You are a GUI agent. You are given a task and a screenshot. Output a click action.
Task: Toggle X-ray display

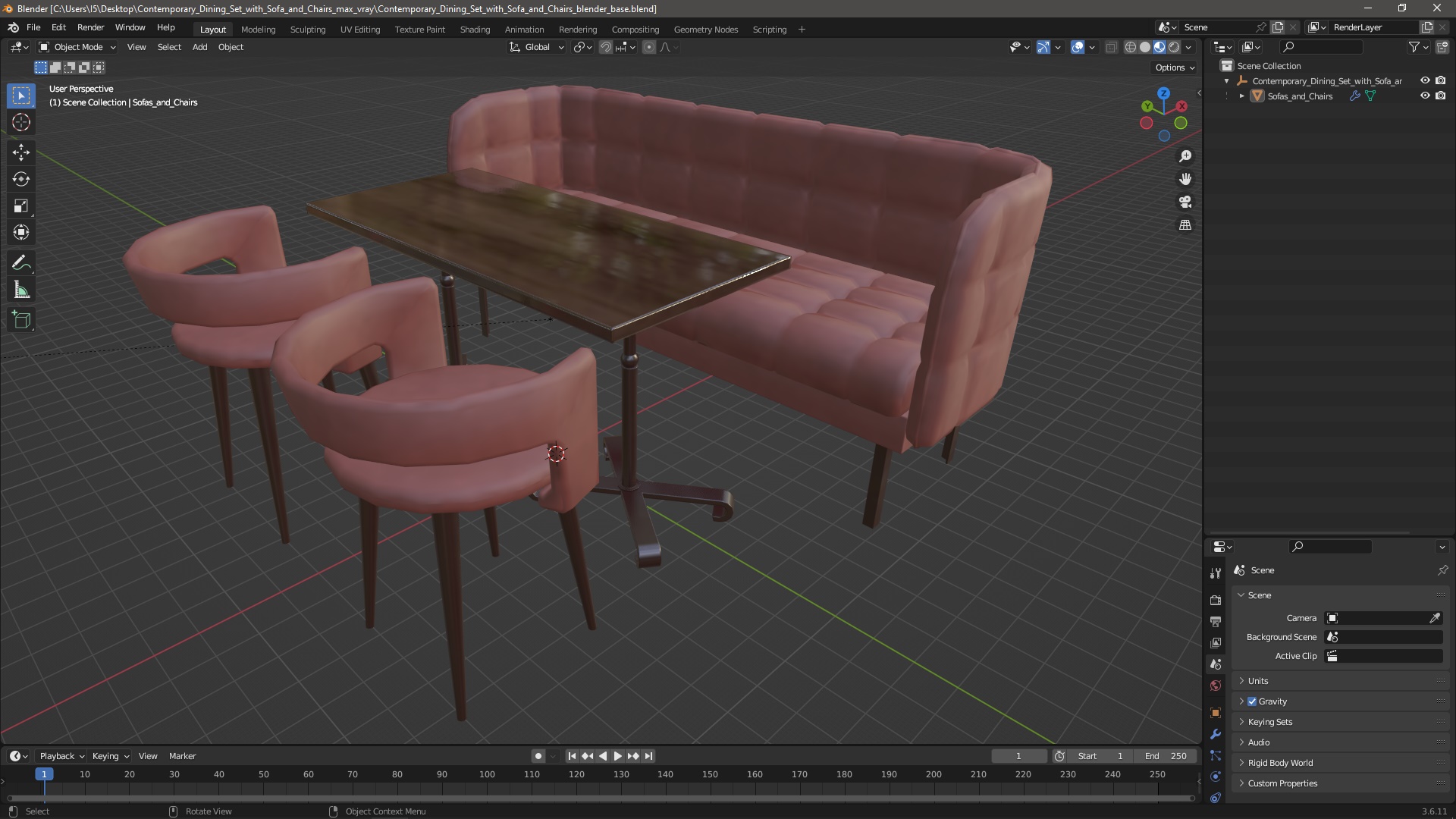[1111, 47]
